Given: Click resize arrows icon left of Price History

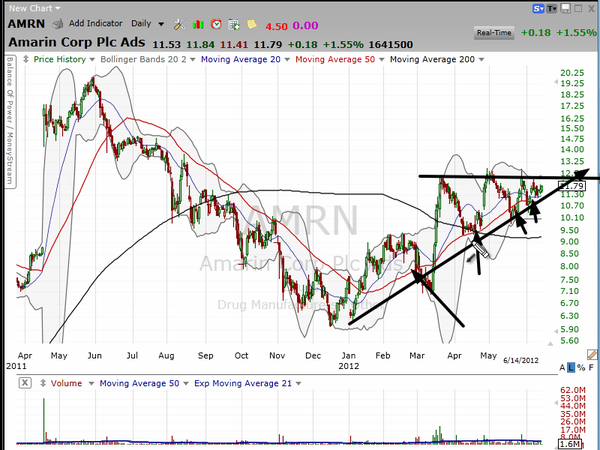Looking at the screenshot, I should point(26,60).
